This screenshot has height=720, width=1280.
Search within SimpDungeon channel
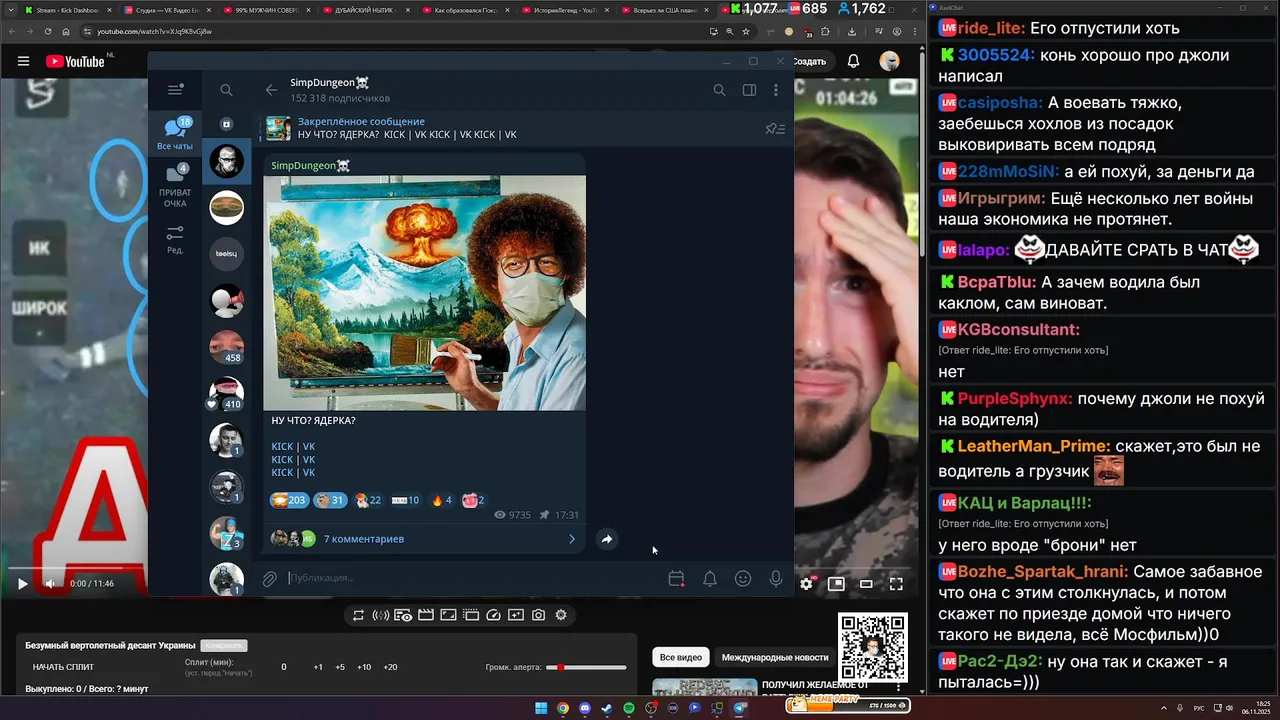click(719, 90)
